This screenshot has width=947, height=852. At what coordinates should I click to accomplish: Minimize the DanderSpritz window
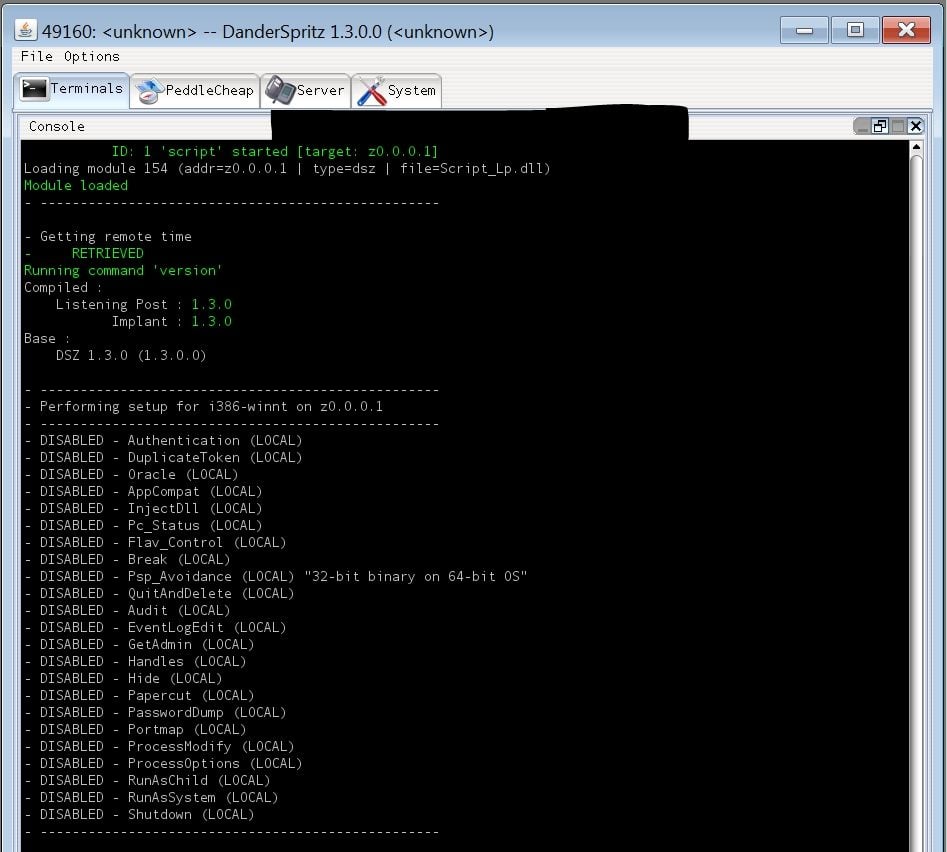[x=804, y=30]
